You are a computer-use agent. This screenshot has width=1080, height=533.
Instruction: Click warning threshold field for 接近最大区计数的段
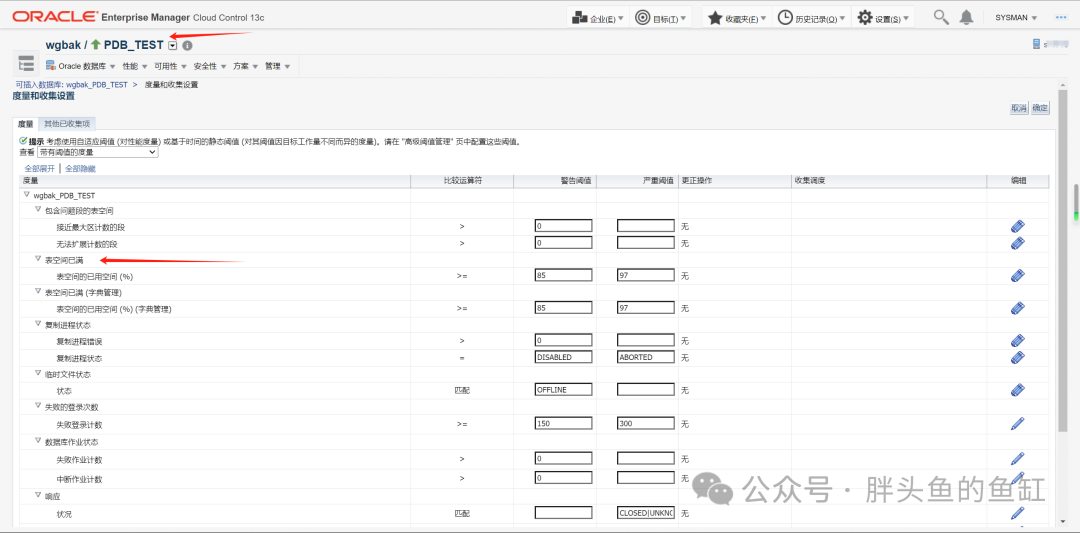(x=563, y=226)
